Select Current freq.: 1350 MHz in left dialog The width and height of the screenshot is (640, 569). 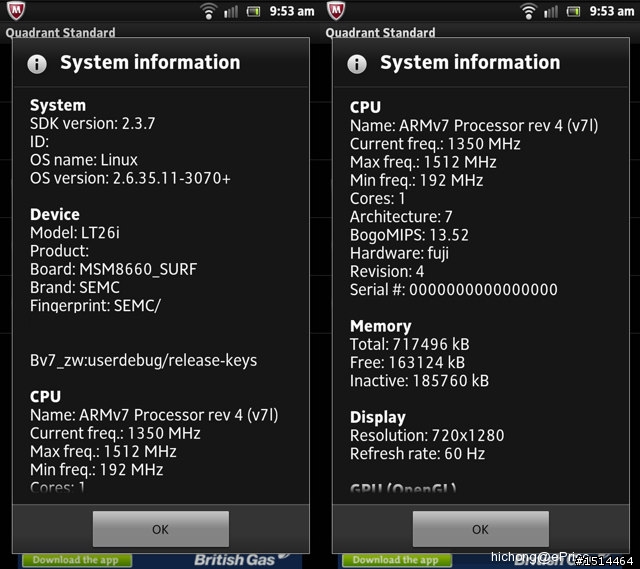115,433
